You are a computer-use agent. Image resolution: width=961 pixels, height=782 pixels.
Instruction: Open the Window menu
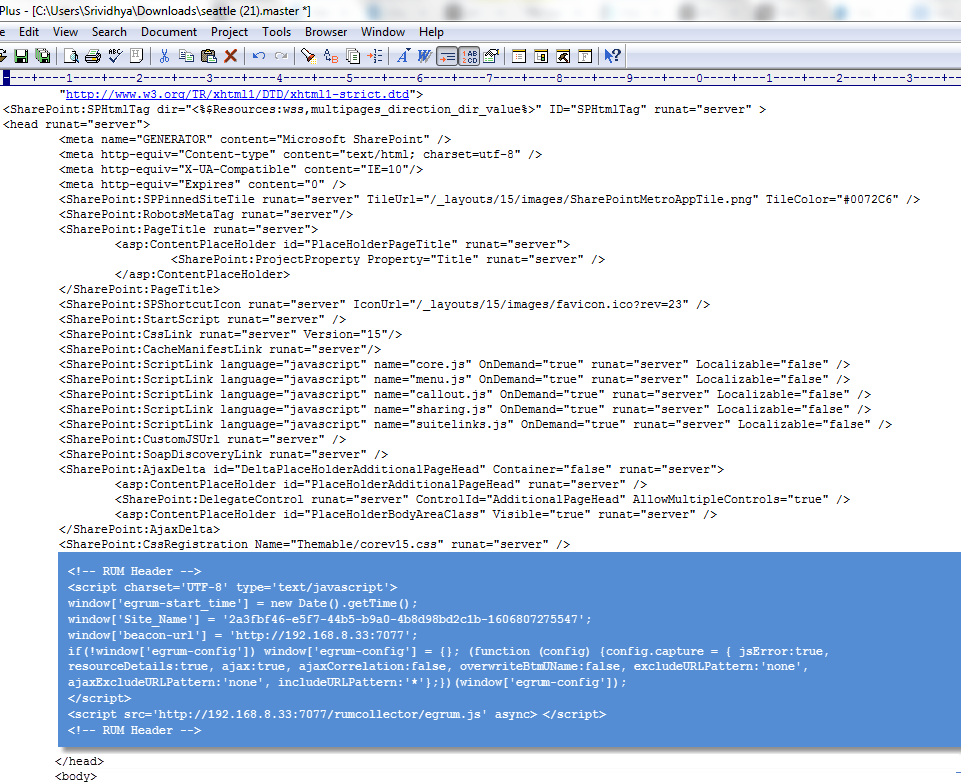click(x=382, y=32)
